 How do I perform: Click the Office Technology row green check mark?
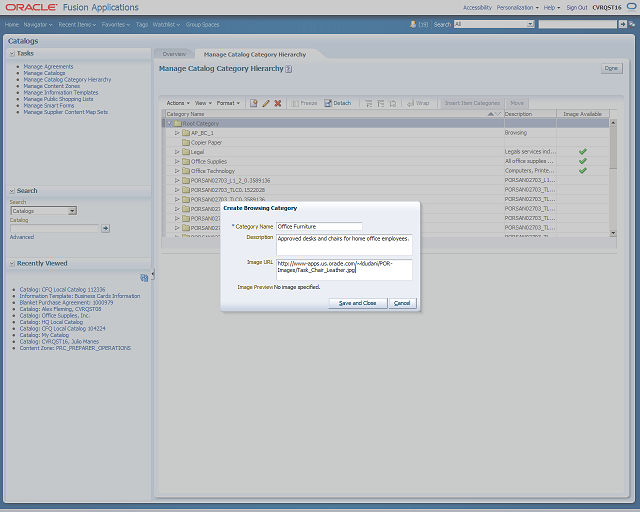pos(582,171)
